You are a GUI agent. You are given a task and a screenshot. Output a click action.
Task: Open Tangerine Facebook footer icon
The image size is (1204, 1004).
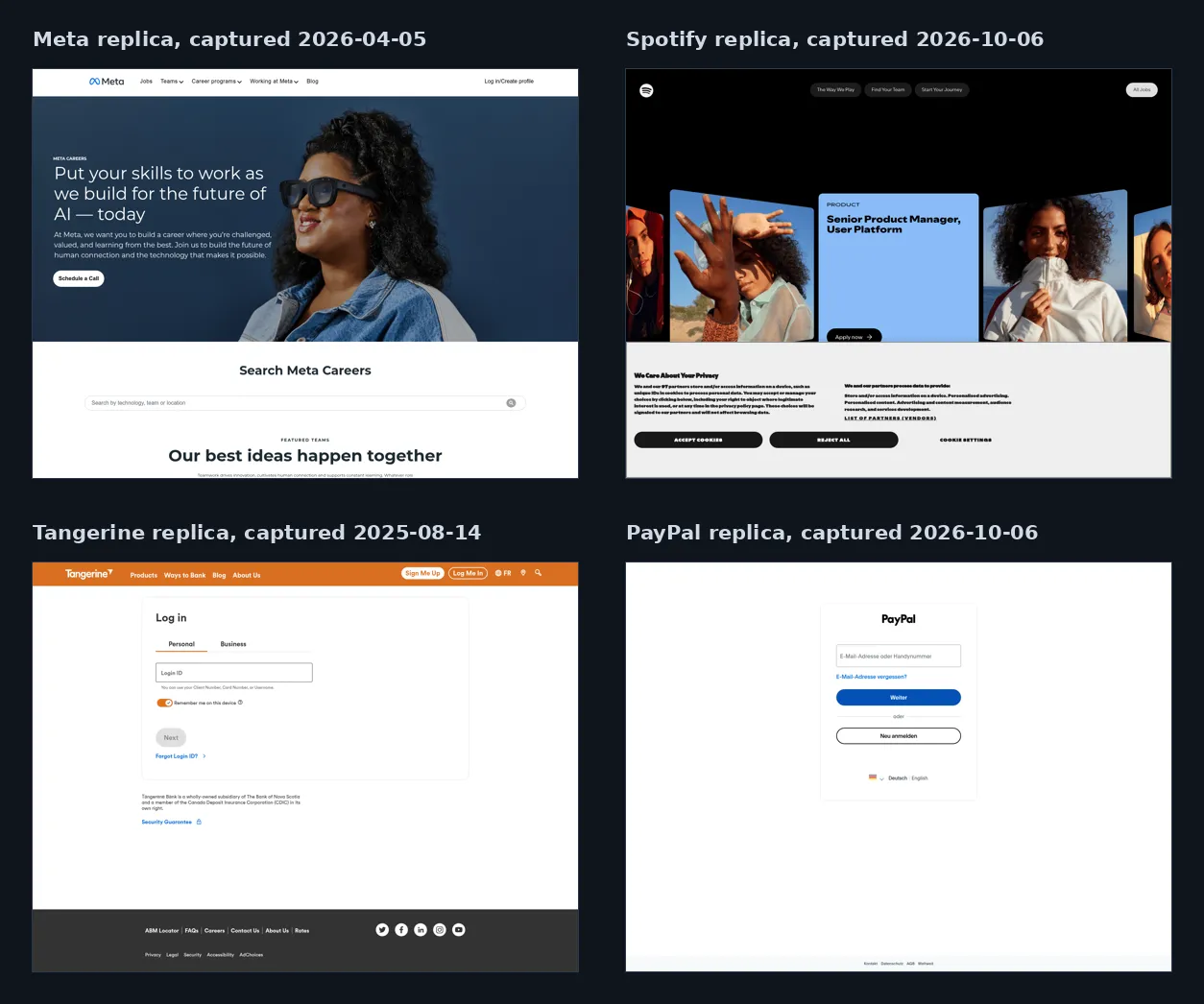[401, 930]
